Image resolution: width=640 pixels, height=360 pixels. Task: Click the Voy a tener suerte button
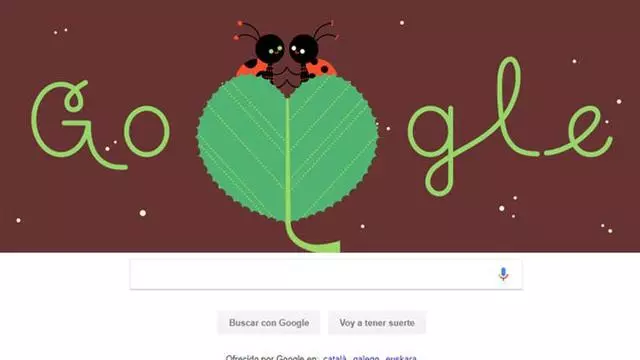pyautogui.click(x=377, y=323)
